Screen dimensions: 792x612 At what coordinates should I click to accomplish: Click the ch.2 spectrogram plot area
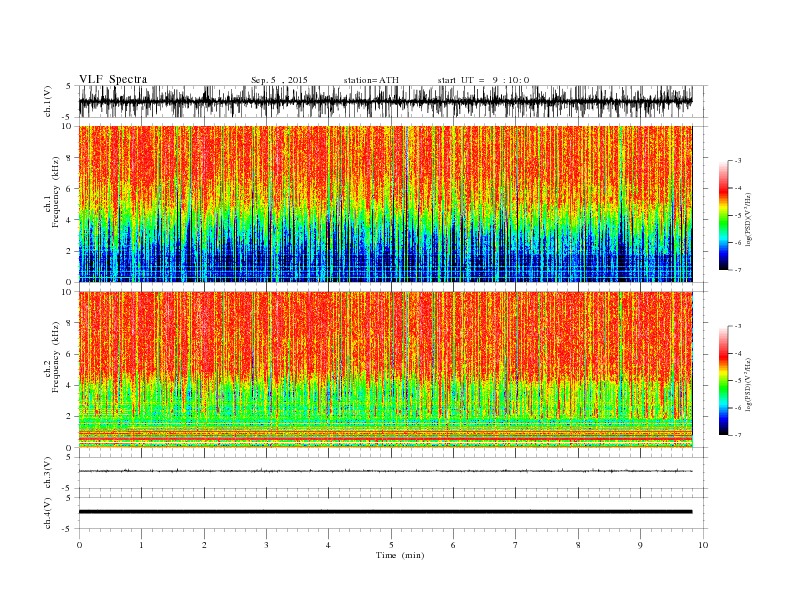tap(385, 370)
